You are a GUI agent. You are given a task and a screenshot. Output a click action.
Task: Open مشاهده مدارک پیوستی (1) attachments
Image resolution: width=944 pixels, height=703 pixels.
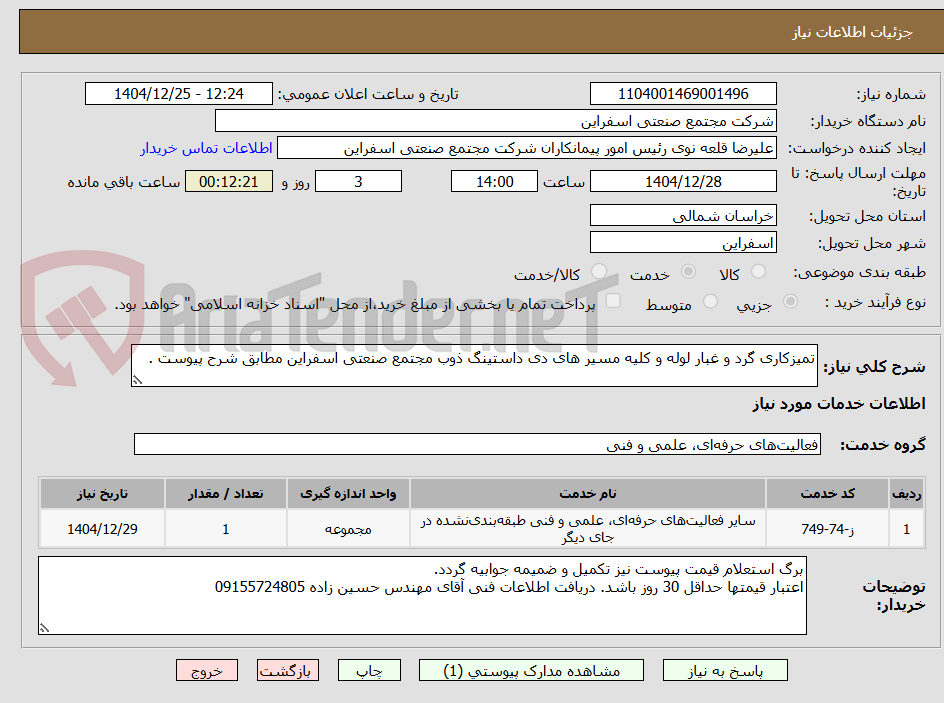coord(531,670)
